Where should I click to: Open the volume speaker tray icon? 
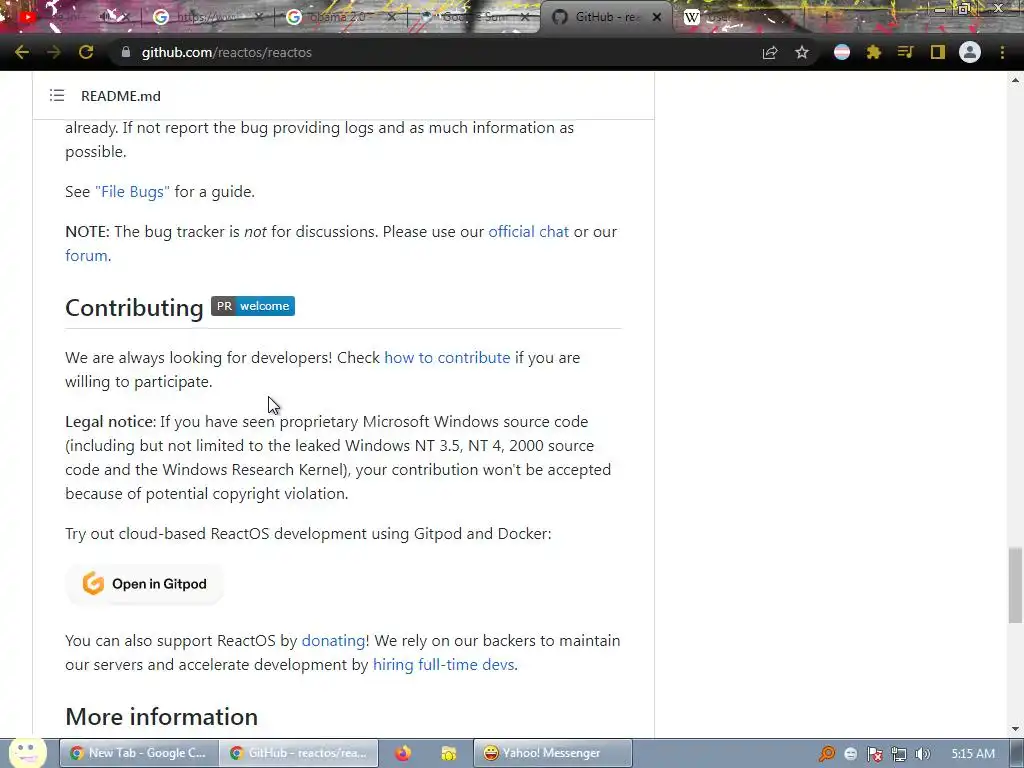pos(922,754)
